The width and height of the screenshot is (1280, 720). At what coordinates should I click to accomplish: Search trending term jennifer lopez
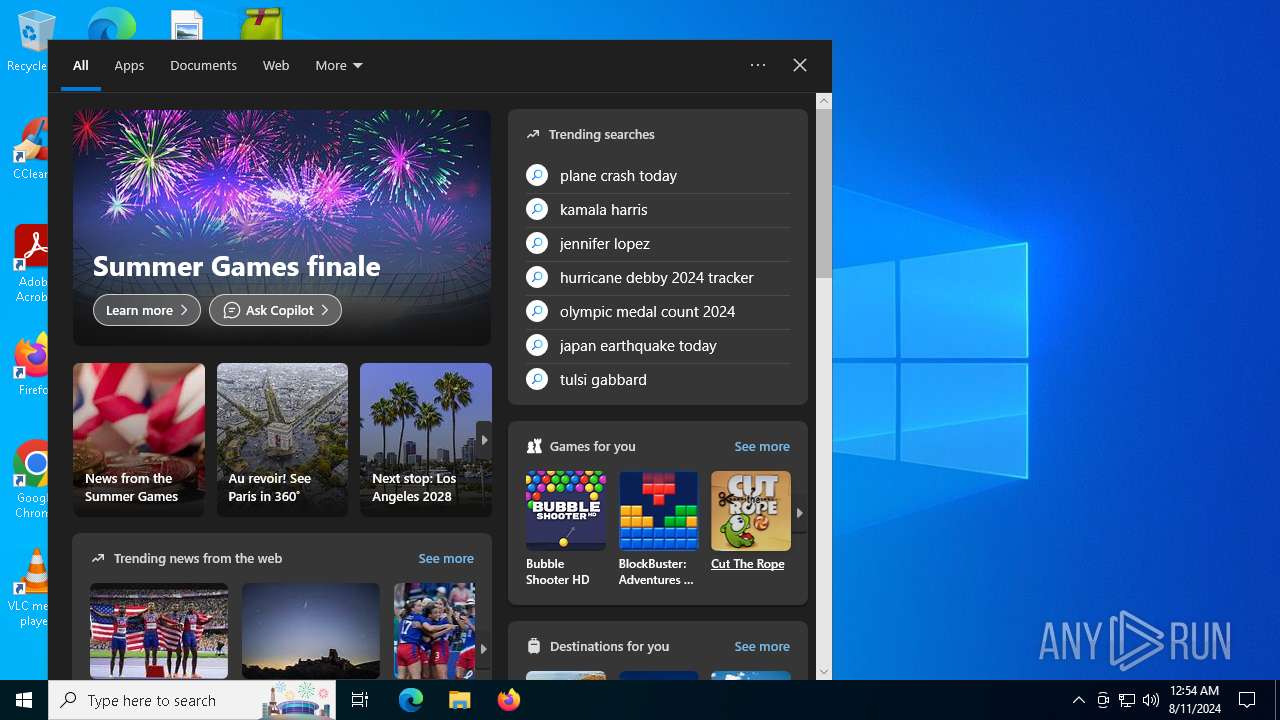[x=604, y=243]
